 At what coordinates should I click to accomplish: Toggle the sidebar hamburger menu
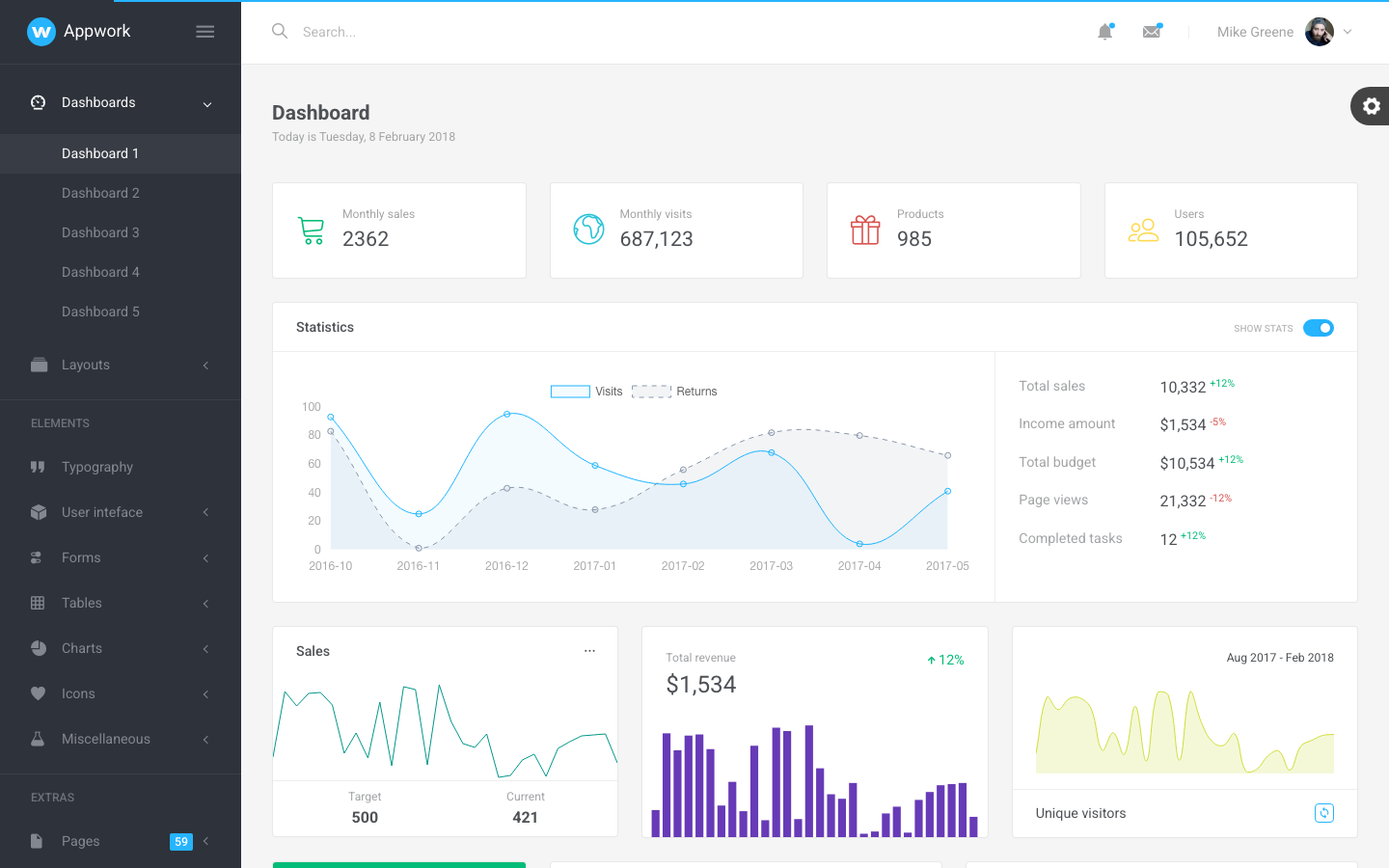pos(205,32)
